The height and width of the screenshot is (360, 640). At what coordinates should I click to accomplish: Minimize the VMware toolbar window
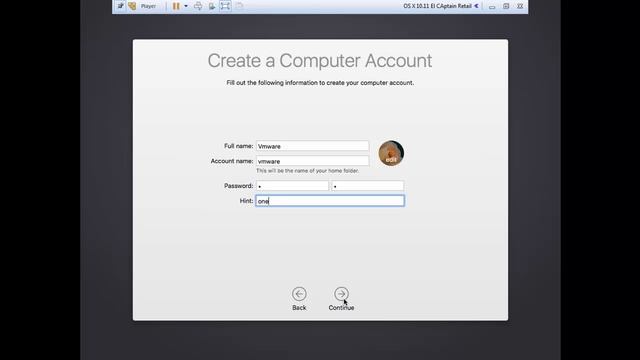[492, 7]
